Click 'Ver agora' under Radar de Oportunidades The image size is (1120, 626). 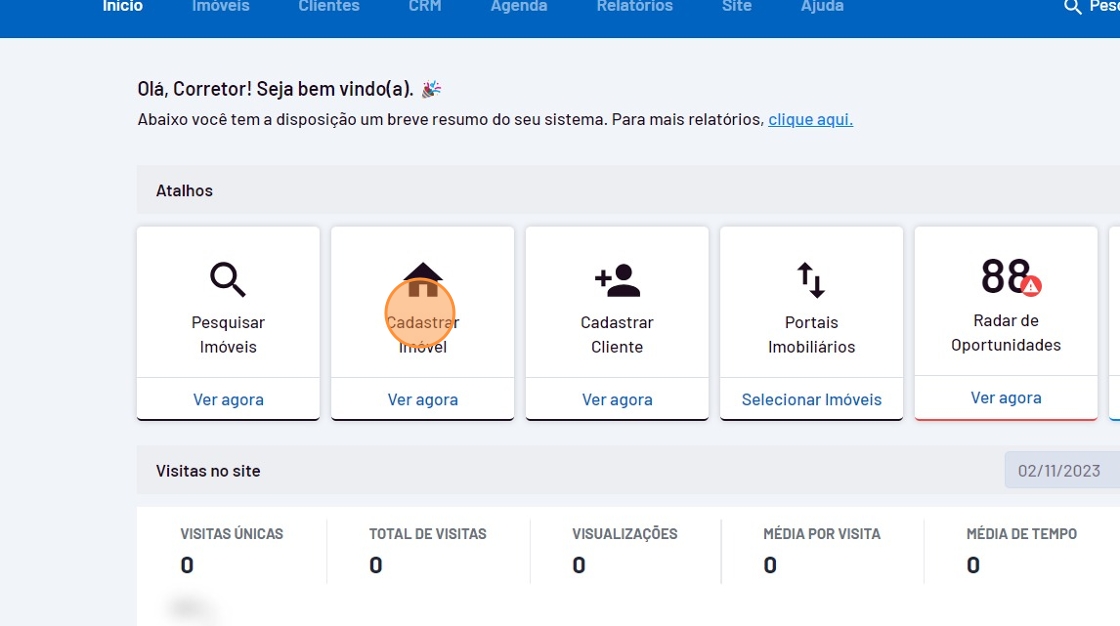[x=1006, y=398]
